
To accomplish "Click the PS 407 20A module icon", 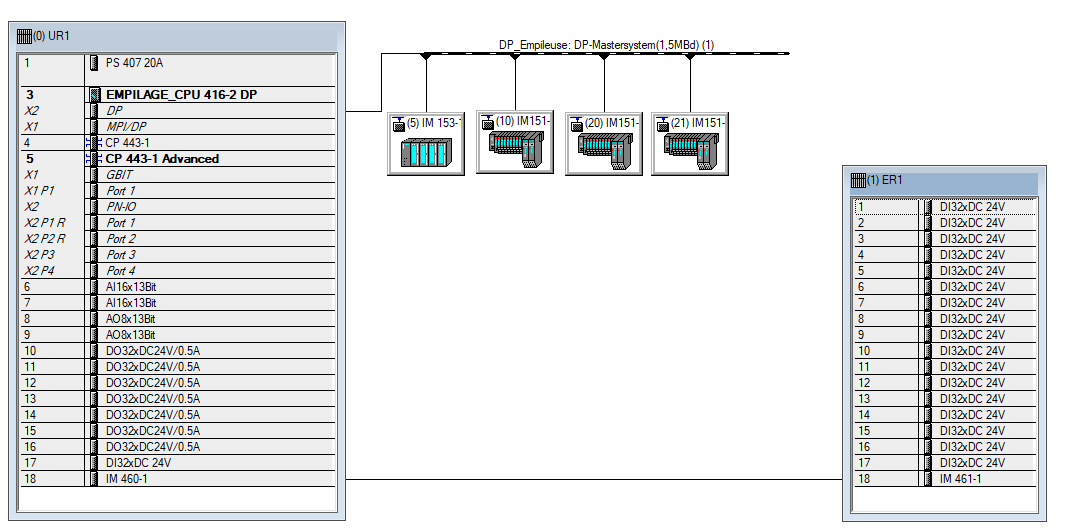I will coord(94,63).
